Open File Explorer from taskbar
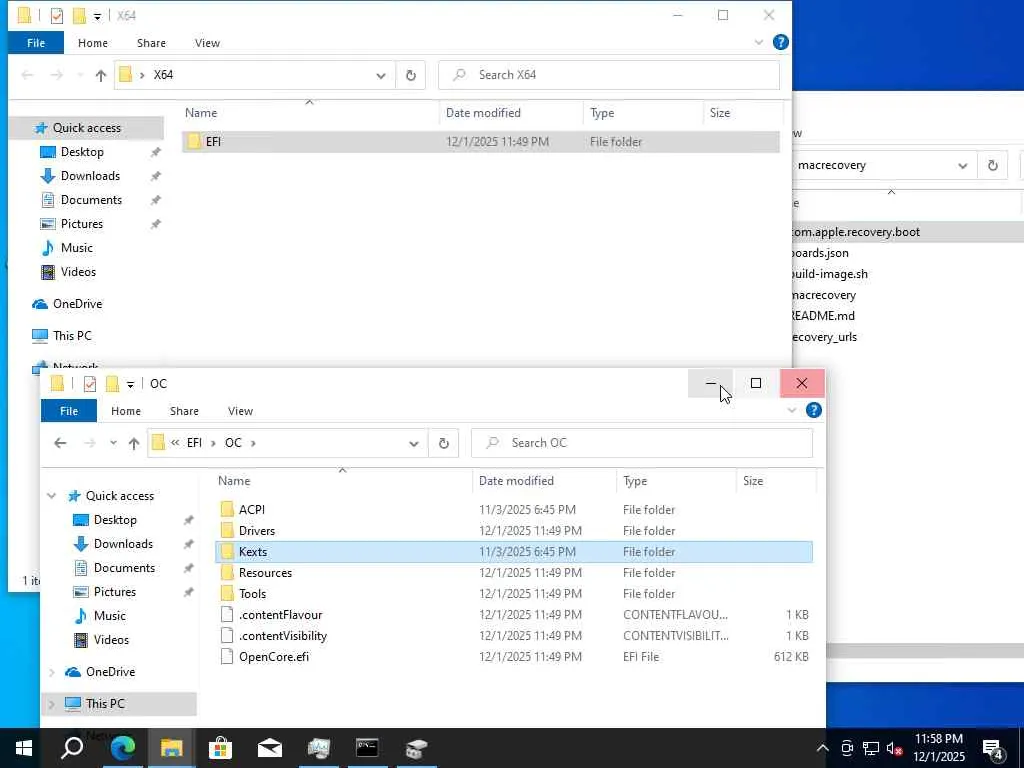Image resolution: width=1024 pixels, height=768 pixels. (172, 748)
